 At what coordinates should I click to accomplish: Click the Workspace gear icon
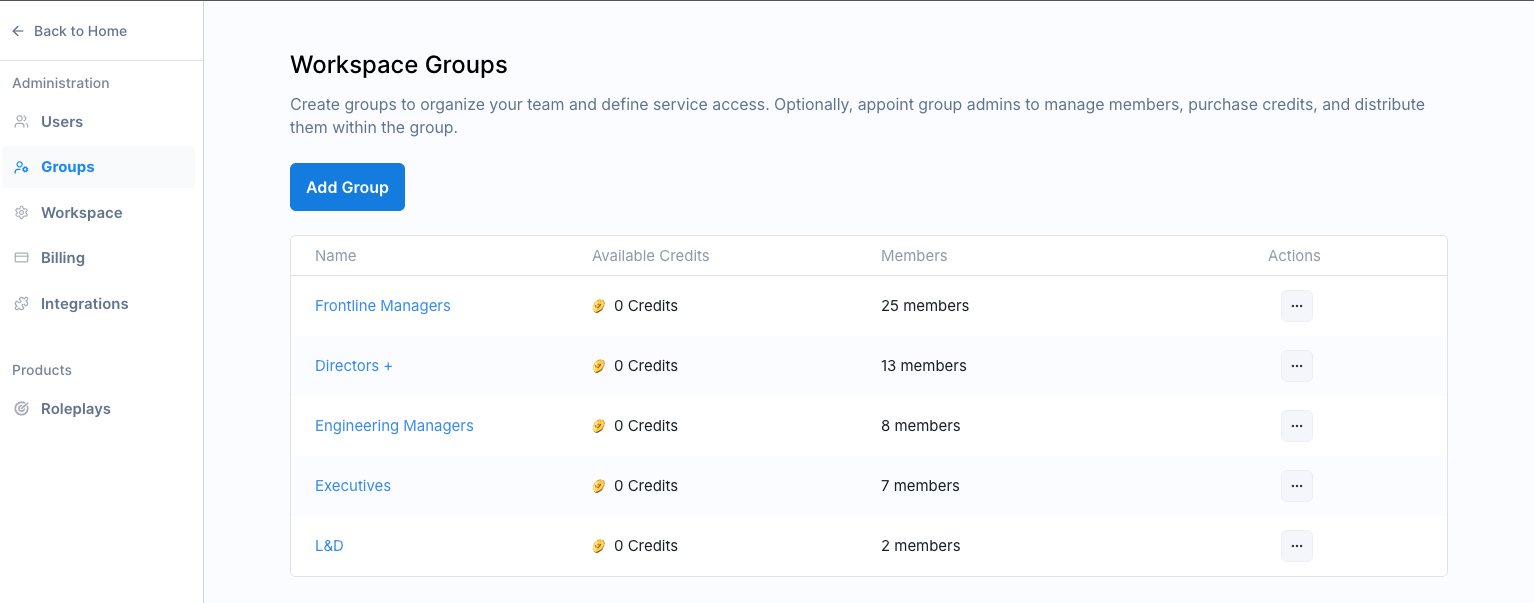point(21,213)
